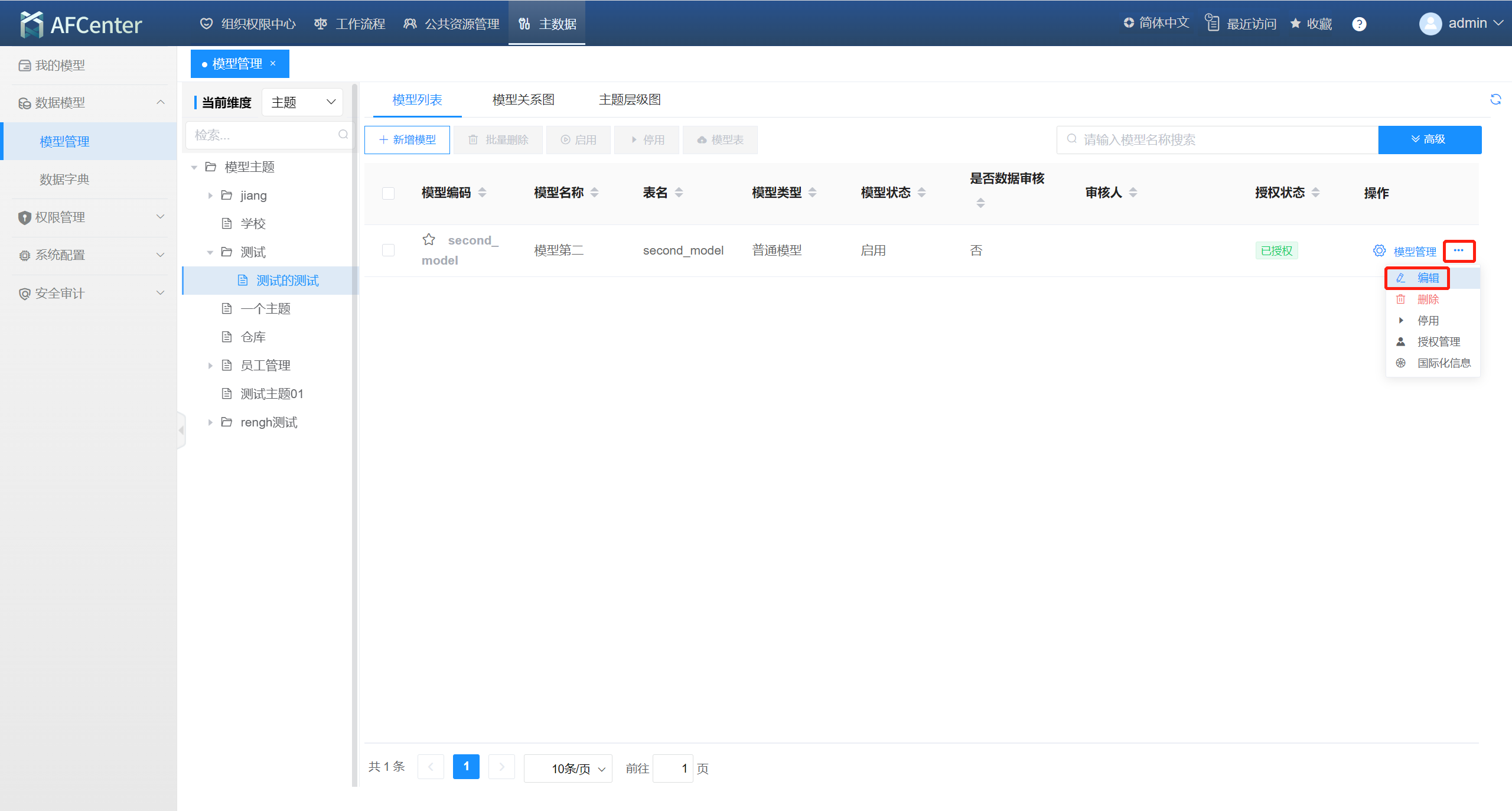Check the second_model row checkbox
The width and height of the screenshot is (1512, 811).
388,250
